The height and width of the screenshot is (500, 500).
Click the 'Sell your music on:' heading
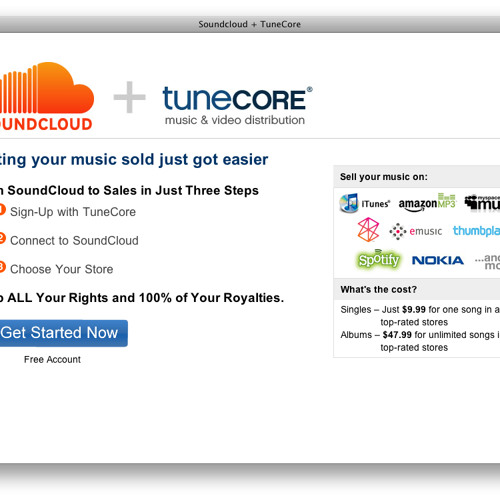pos(384,177)
